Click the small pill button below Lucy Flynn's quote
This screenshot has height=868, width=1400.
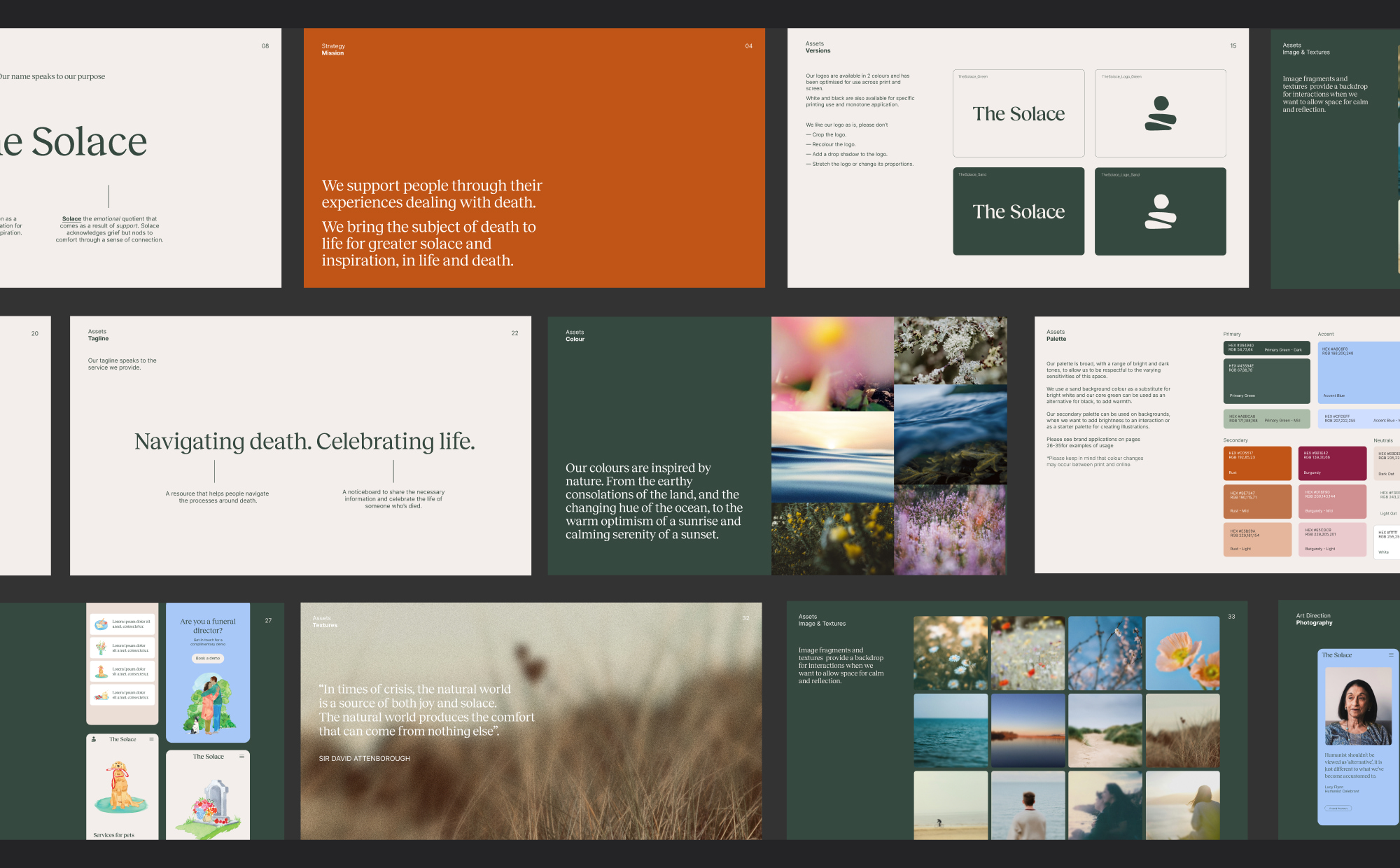1338,808
